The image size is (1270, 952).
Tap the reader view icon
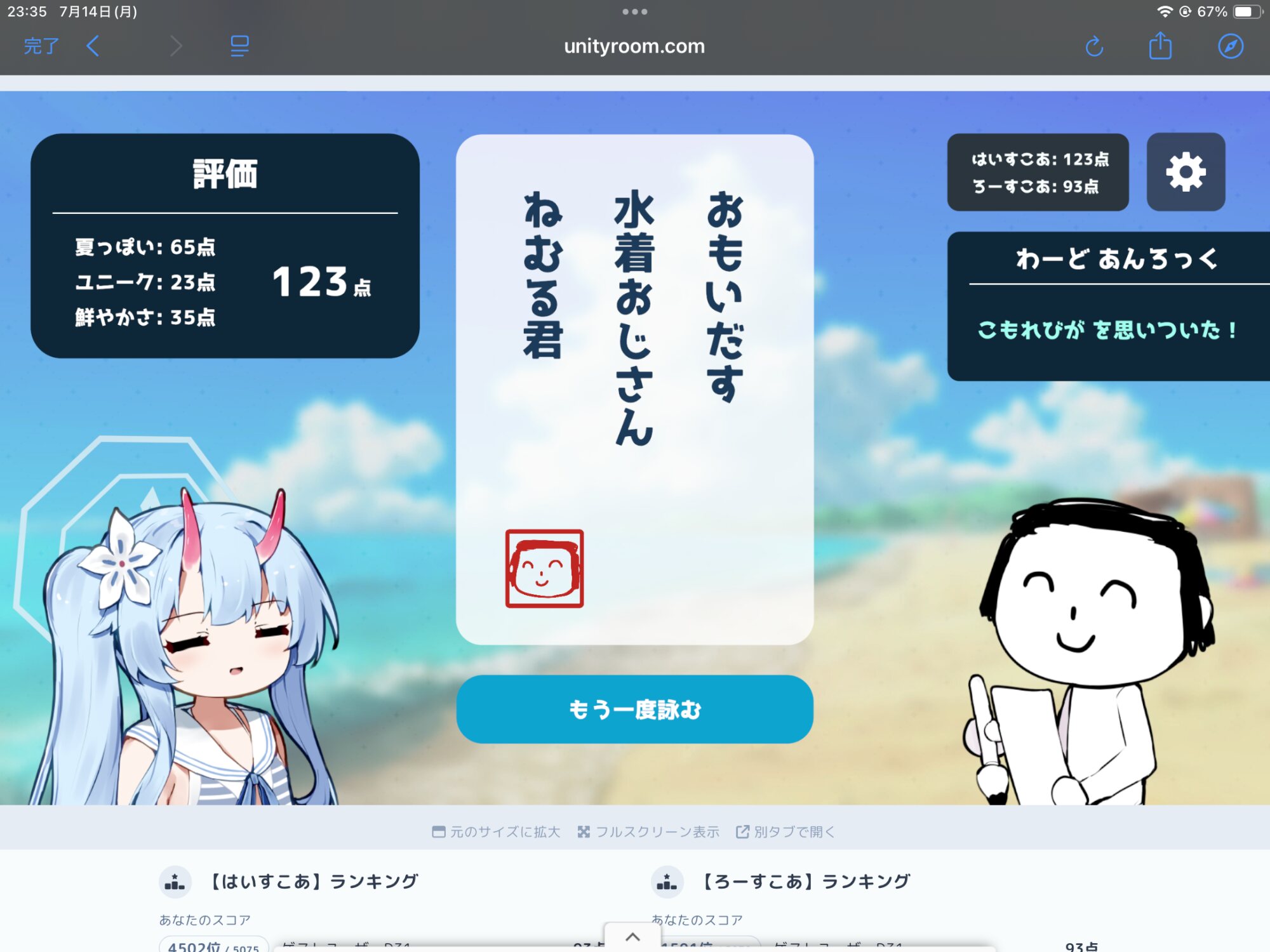point(239,46)
